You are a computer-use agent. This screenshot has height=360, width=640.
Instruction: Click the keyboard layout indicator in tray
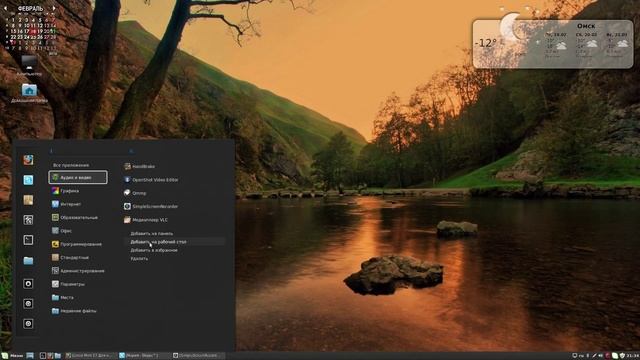582,356
